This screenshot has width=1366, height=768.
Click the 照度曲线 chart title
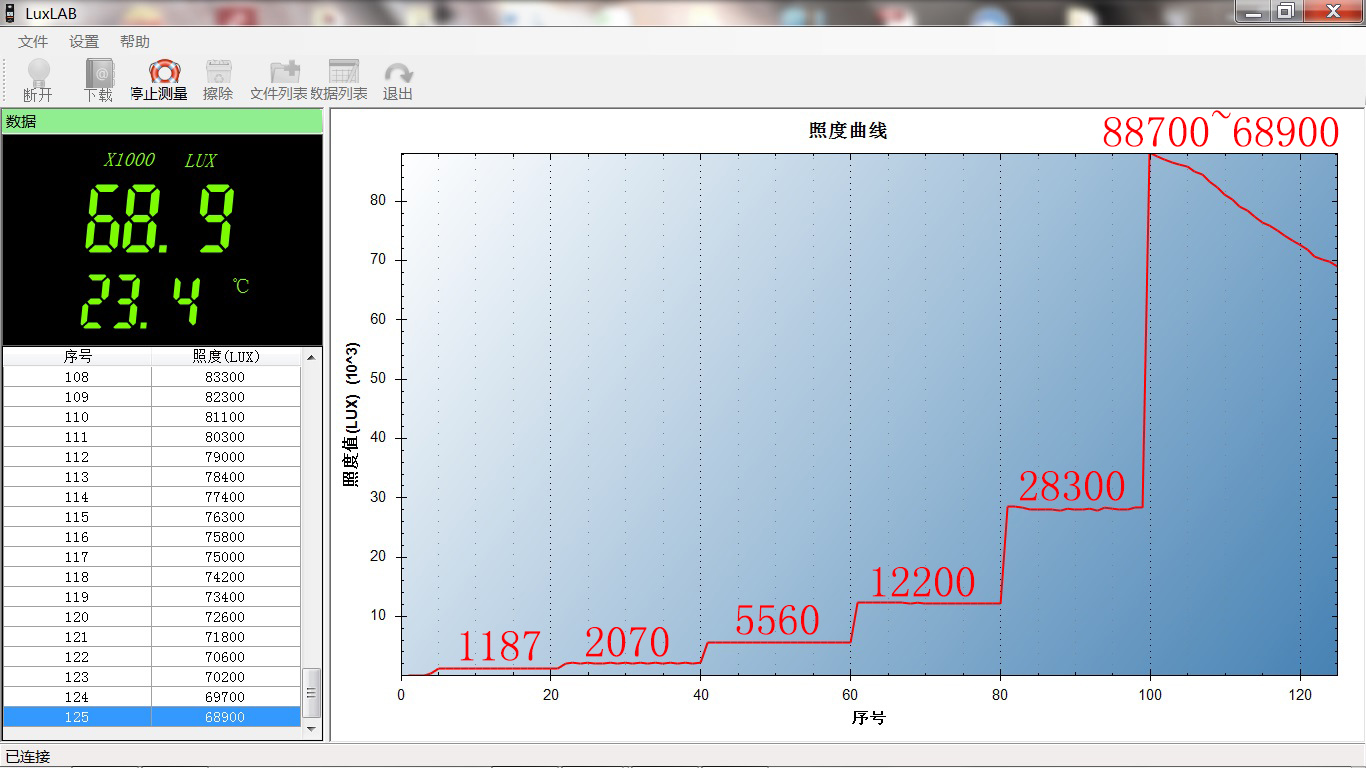(847, 131)
